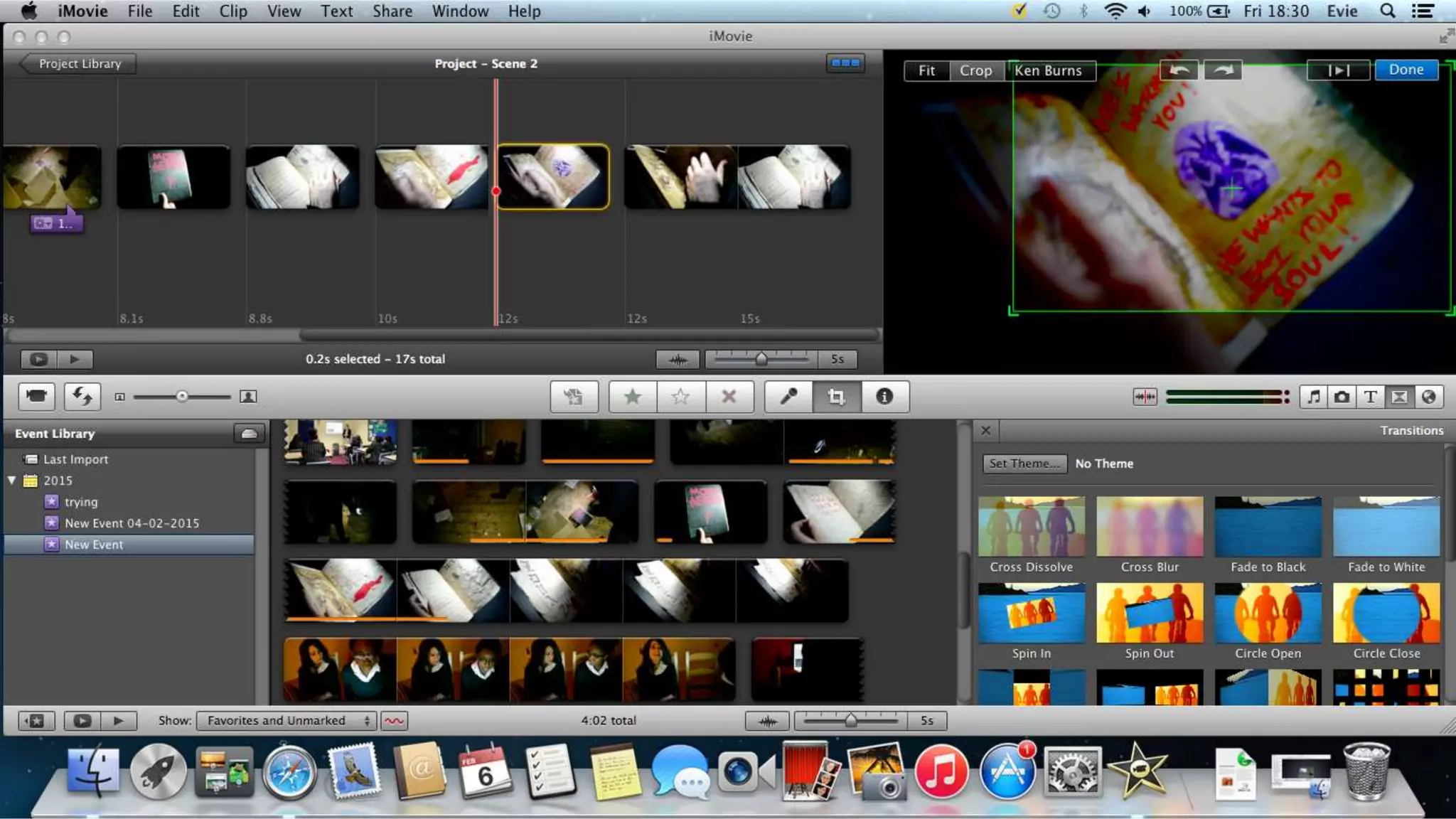Click the audio skimming waveform icon near volume meter
Screen dimensions: 1456x819
1145,397
